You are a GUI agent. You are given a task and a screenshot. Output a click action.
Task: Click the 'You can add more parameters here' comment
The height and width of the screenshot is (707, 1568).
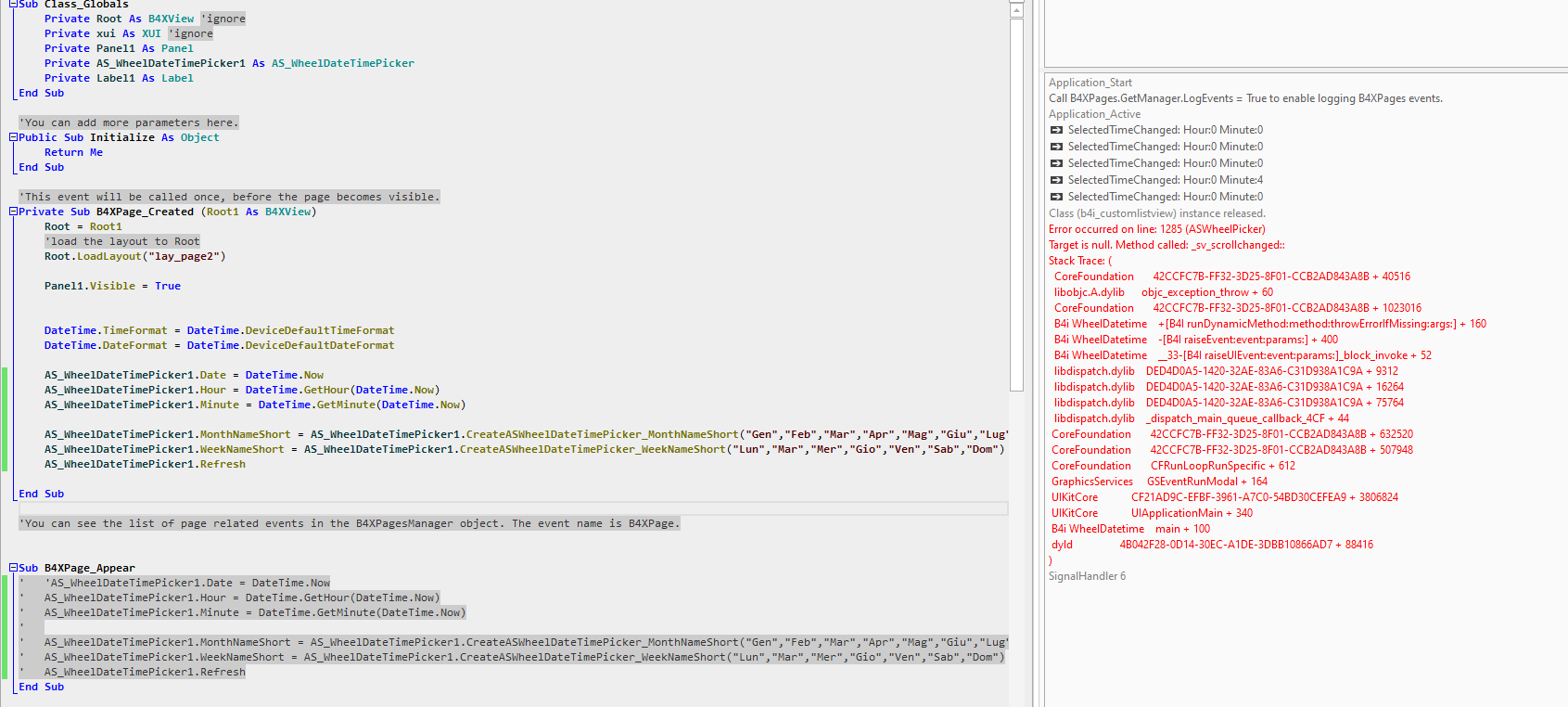click(129, 122)
